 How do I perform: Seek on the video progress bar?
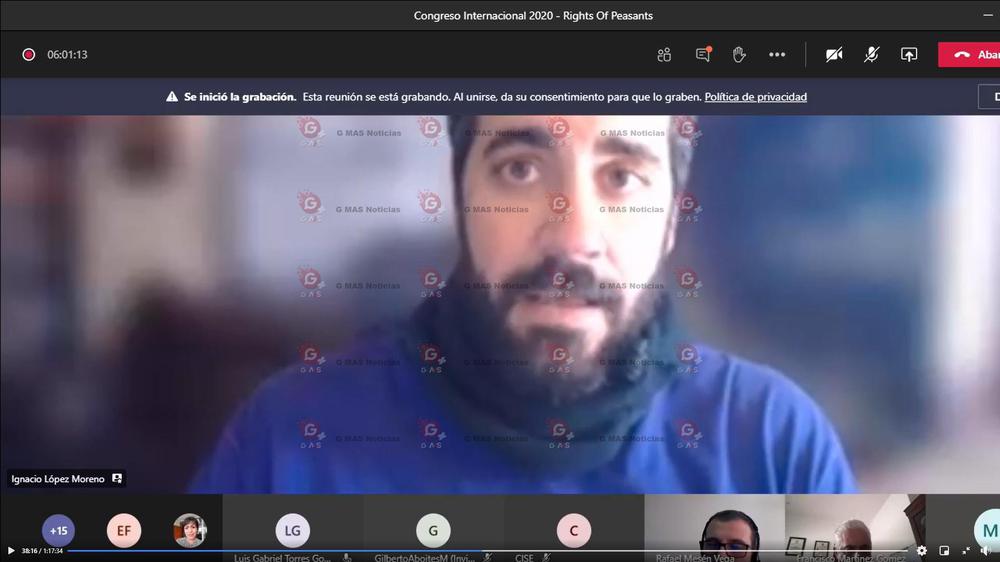[x=488, y=551]
